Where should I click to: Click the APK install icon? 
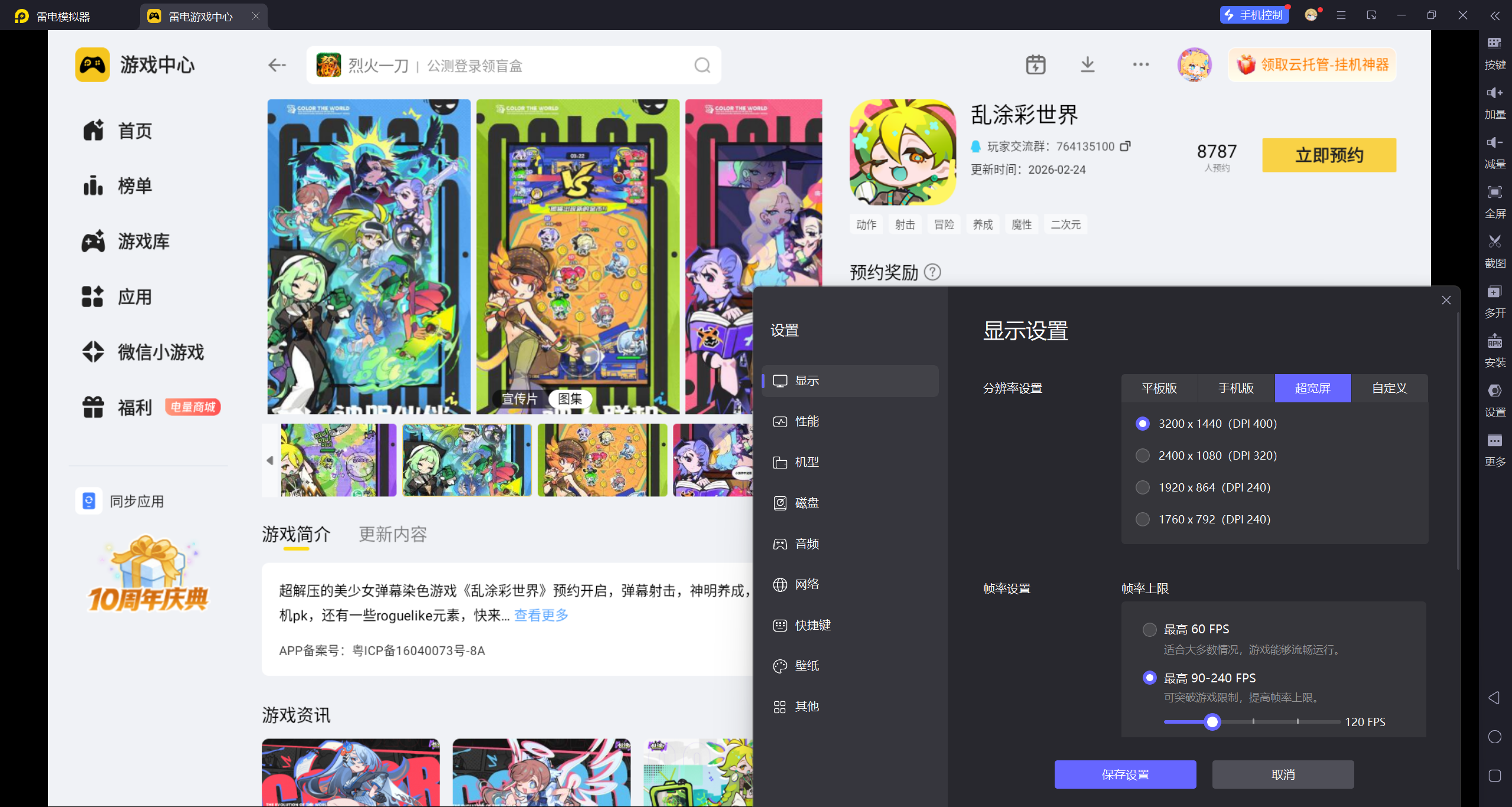[x=1494, y=341]
